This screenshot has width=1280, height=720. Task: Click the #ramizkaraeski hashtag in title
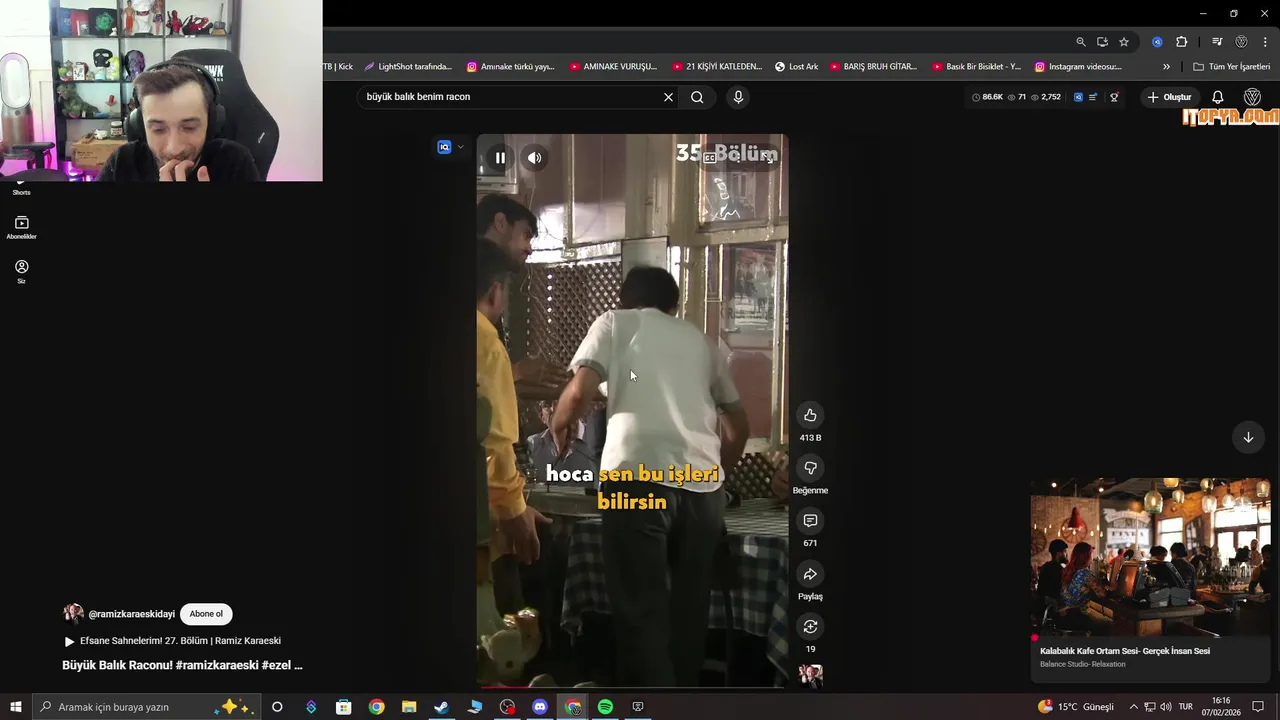tap(216, 665)
